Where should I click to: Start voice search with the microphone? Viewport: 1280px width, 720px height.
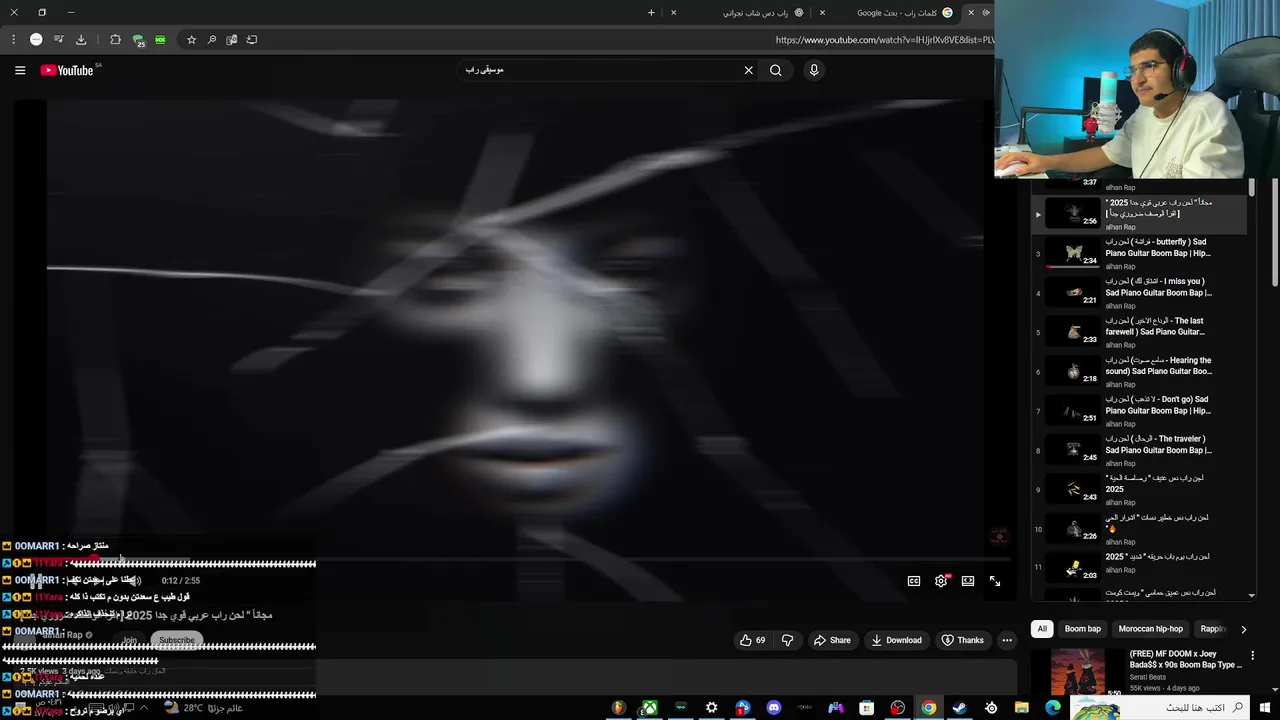[814, 70]
